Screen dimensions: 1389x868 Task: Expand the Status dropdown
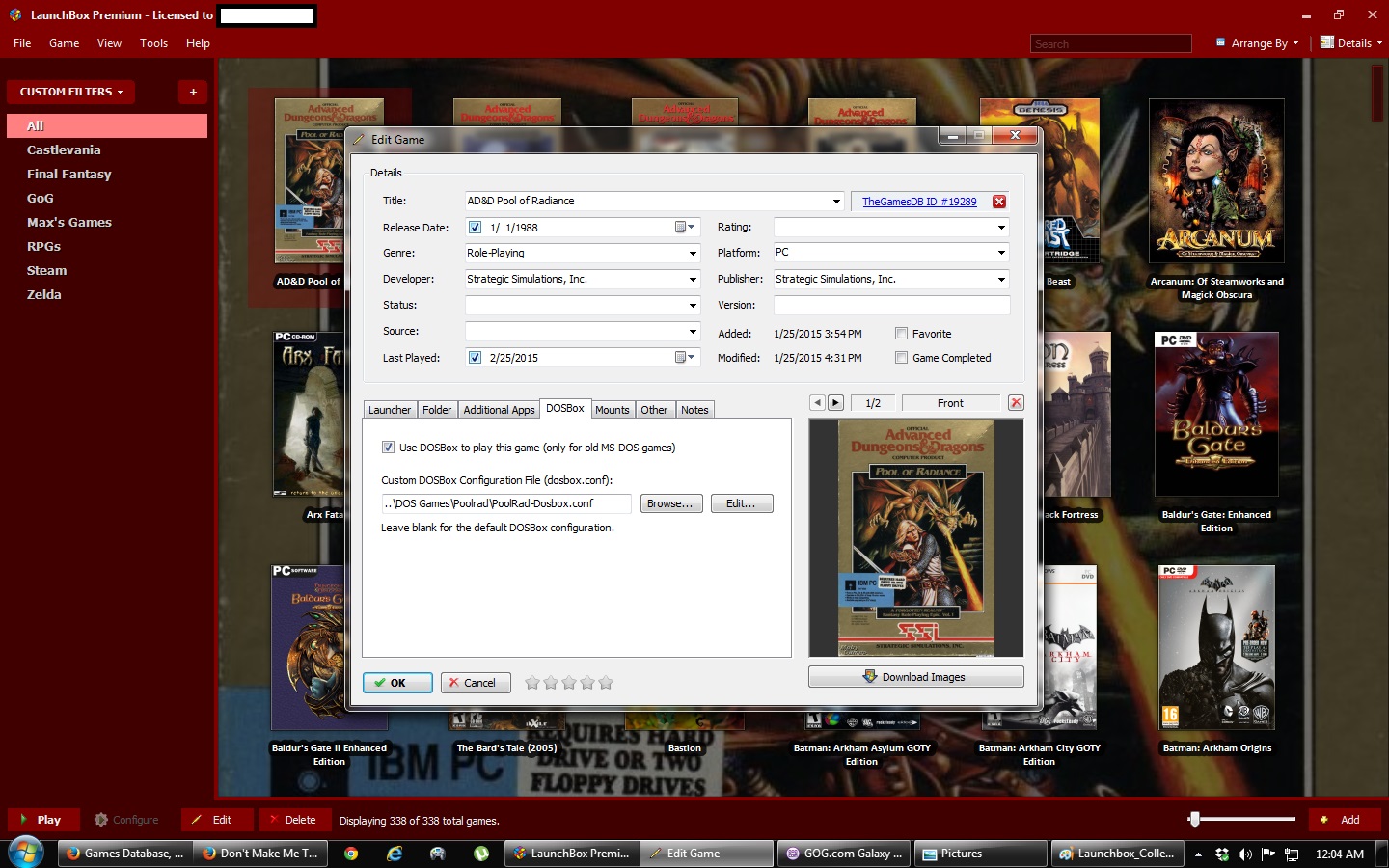pos(693,306)
